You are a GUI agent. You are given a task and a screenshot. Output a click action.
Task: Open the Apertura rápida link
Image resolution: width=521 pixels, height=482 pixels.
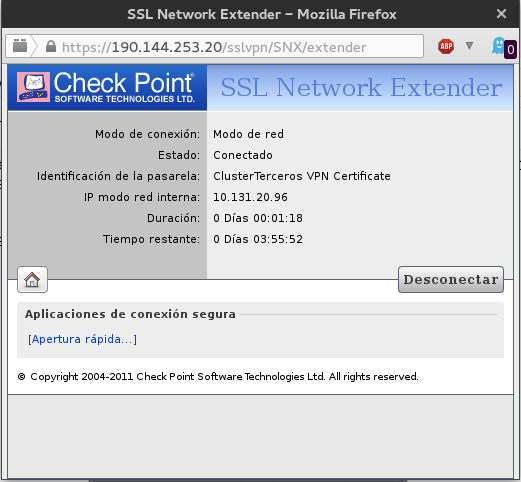(82, 339)
